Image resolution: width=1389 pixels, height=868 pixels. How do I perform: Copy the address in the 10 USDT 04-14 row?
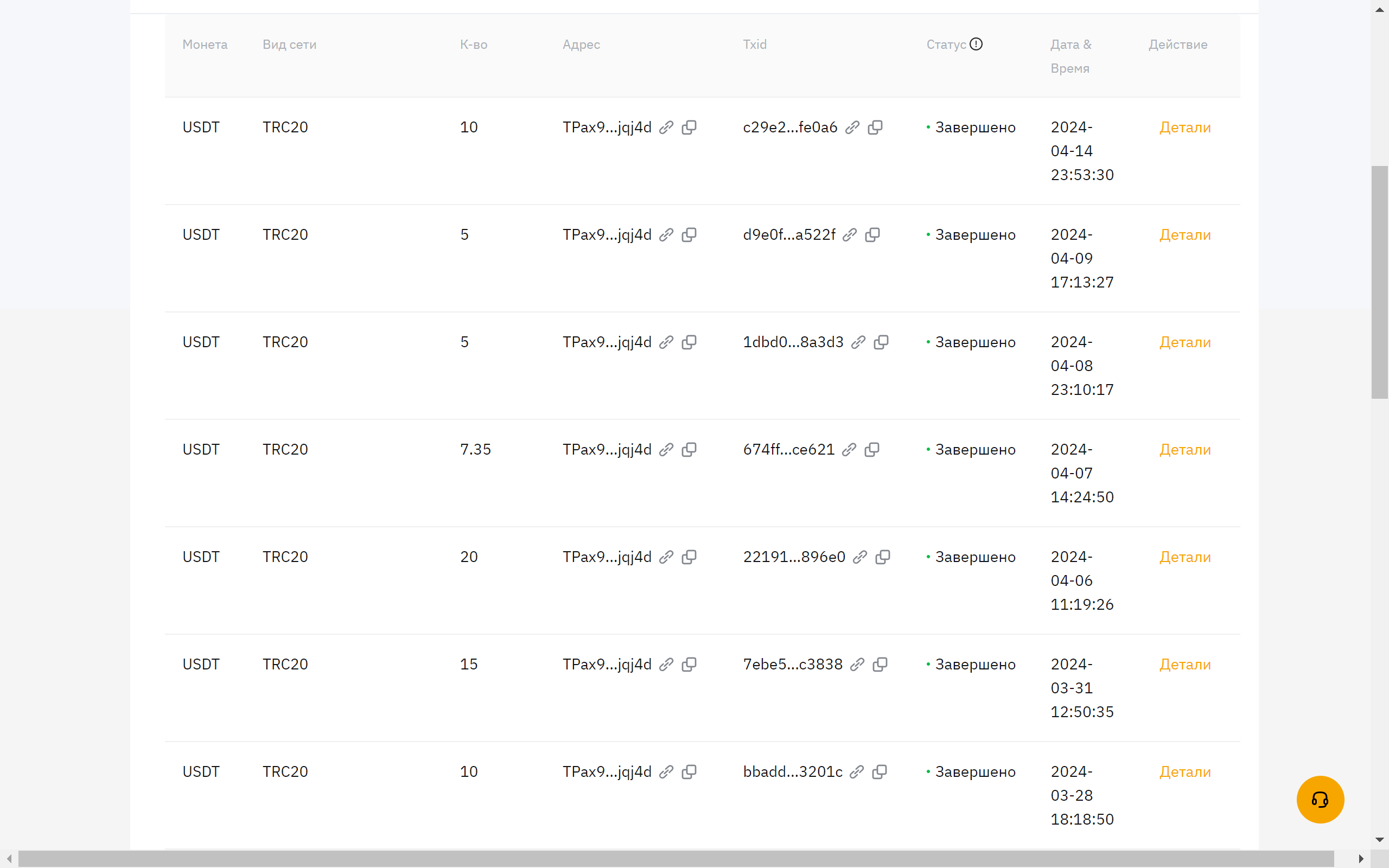[689, 127]
